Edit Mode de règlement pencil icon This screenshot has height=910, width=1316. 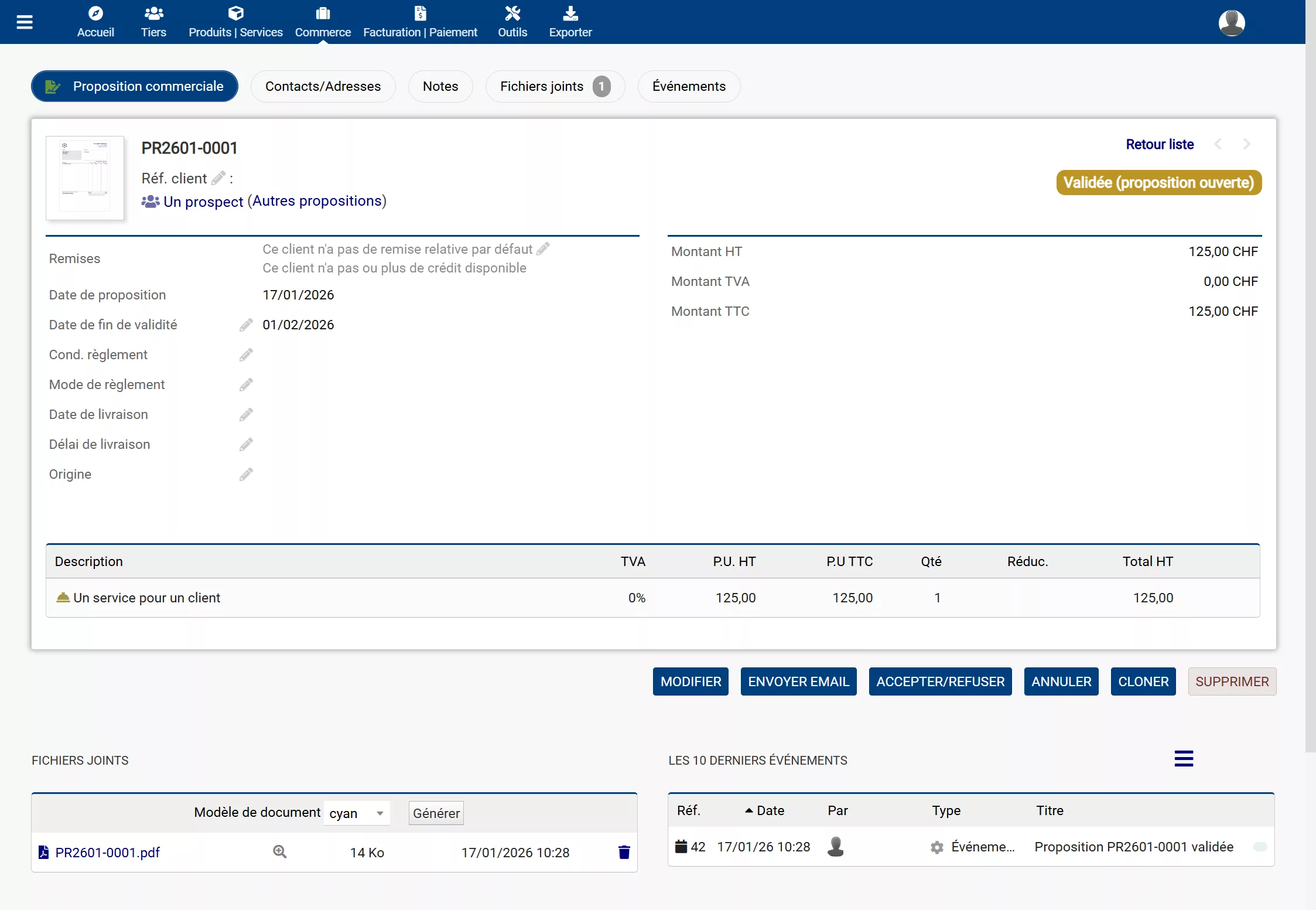tap(246, 385)
